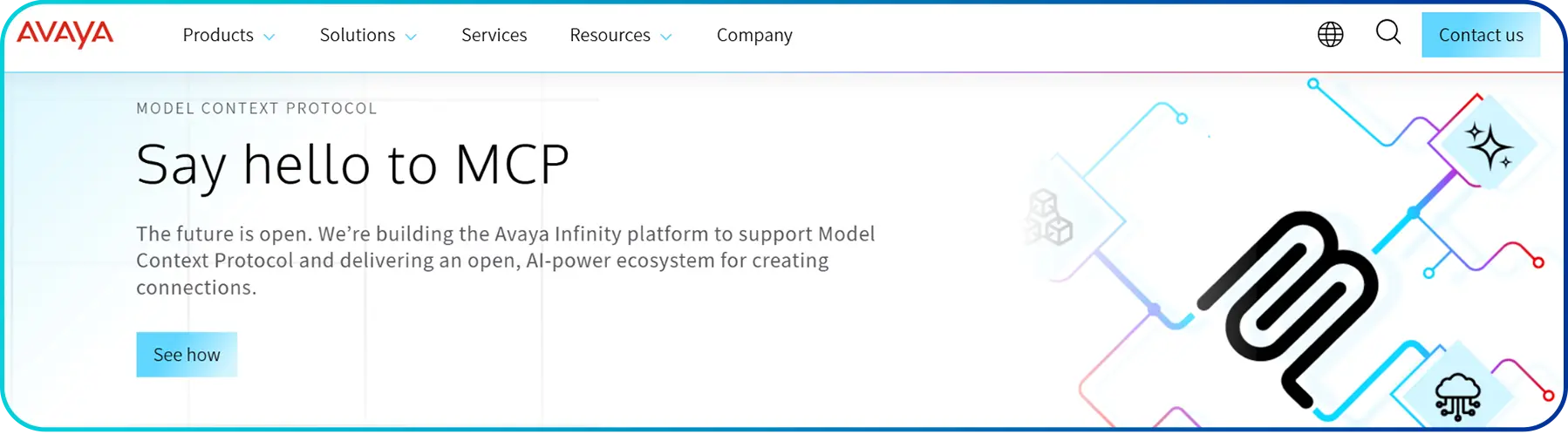Click the MODEL CONTEXT PROTOCOL label
The image size is (1568, 434).
[256, 108]
